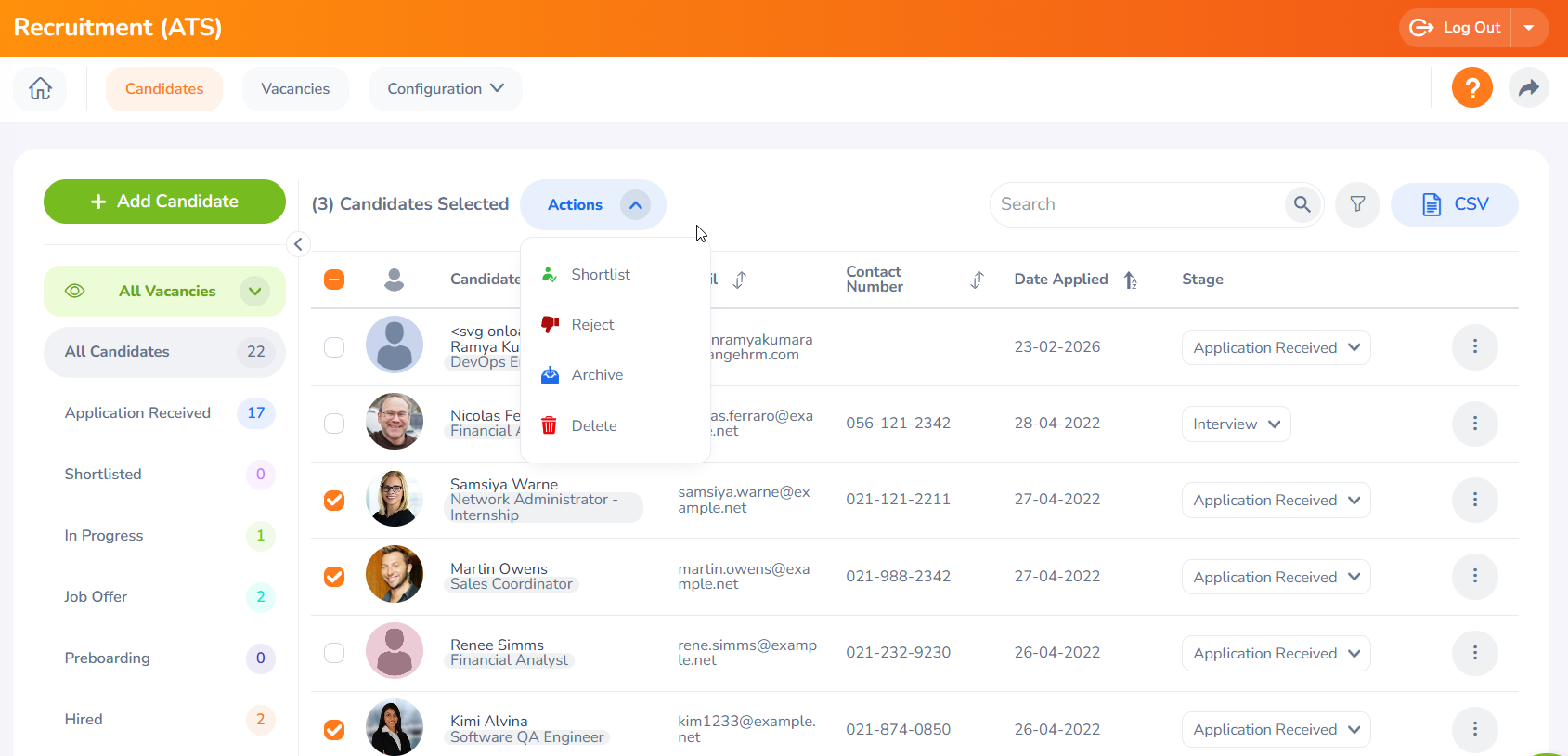Toggle the select-all header checkbox

(334, 280)
